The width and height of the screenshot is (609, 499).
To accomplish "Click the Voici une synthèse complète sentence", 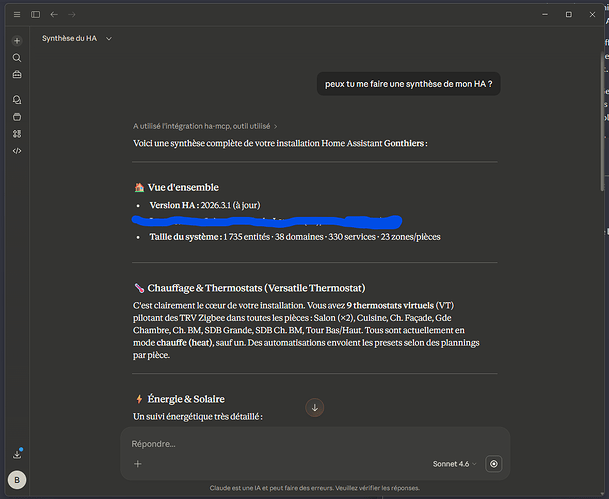I will click(x=280, y=143).
